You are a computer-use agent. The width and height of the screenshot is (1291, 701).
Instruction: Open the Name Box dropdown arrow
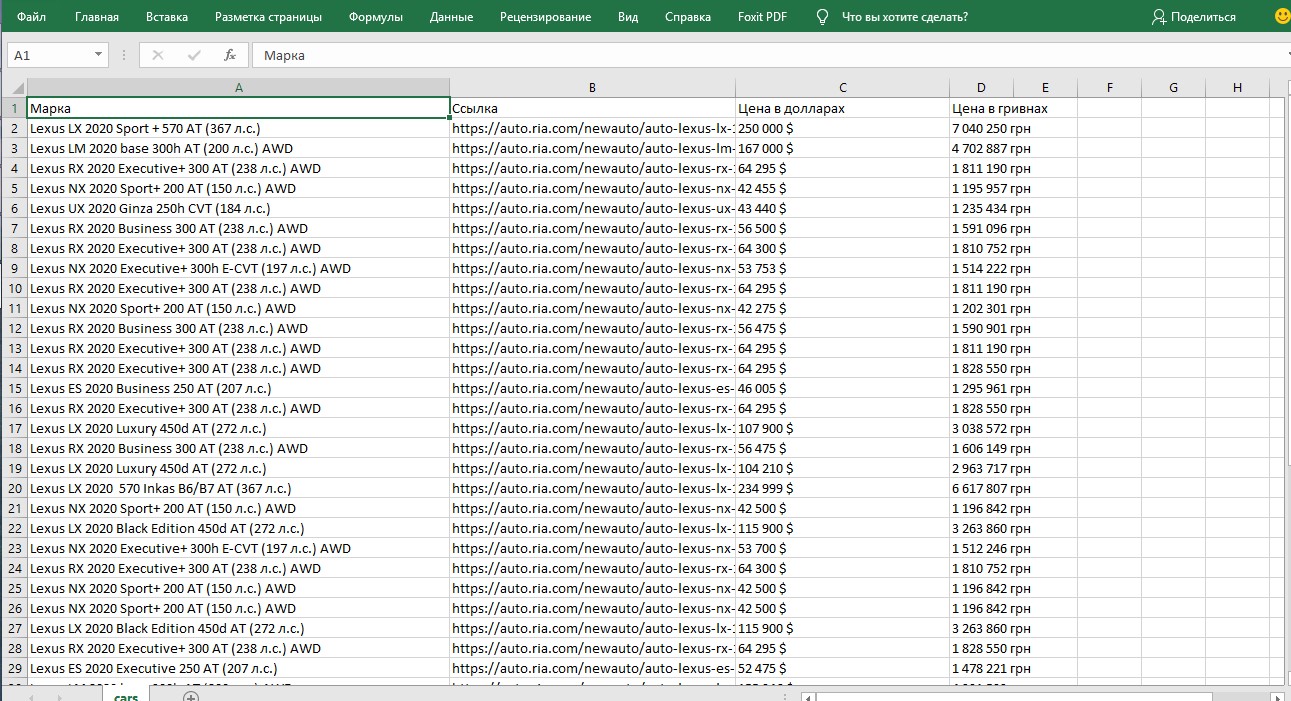point(98,55)
